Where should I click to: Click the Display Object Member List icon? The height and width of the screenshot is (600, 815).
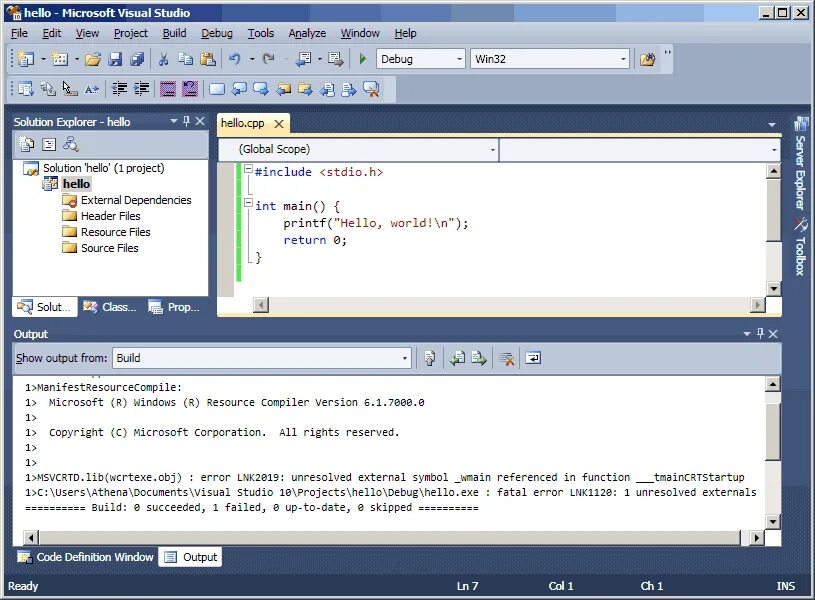click(25, 89)
